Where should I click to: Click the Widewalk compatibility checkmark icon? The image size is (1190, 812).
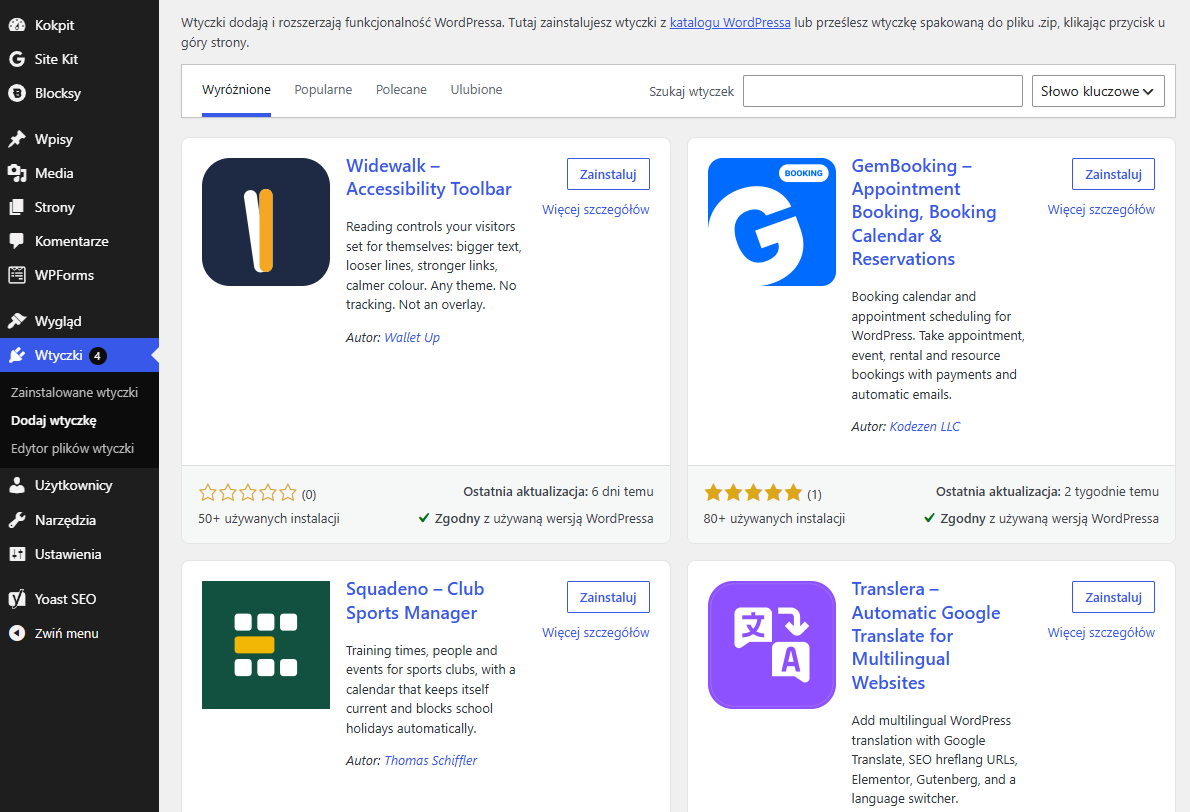(x=424, y=518)
